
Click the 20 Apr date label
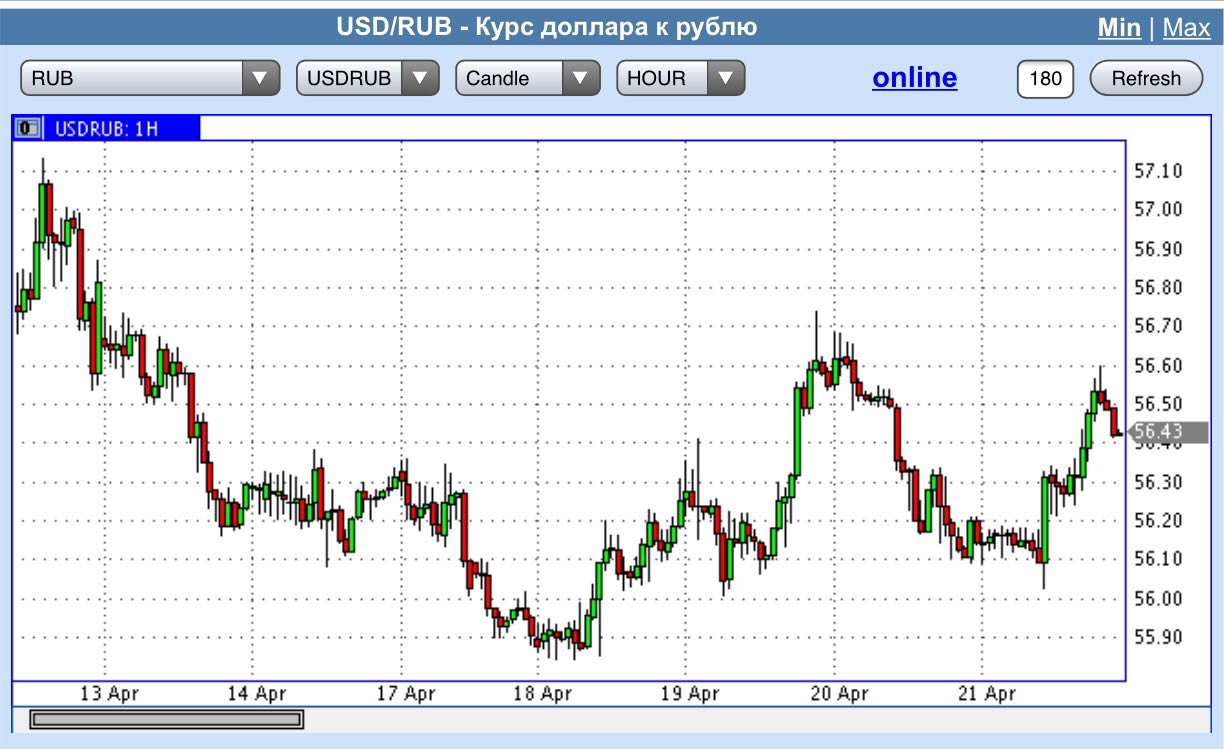coord(839,694)
